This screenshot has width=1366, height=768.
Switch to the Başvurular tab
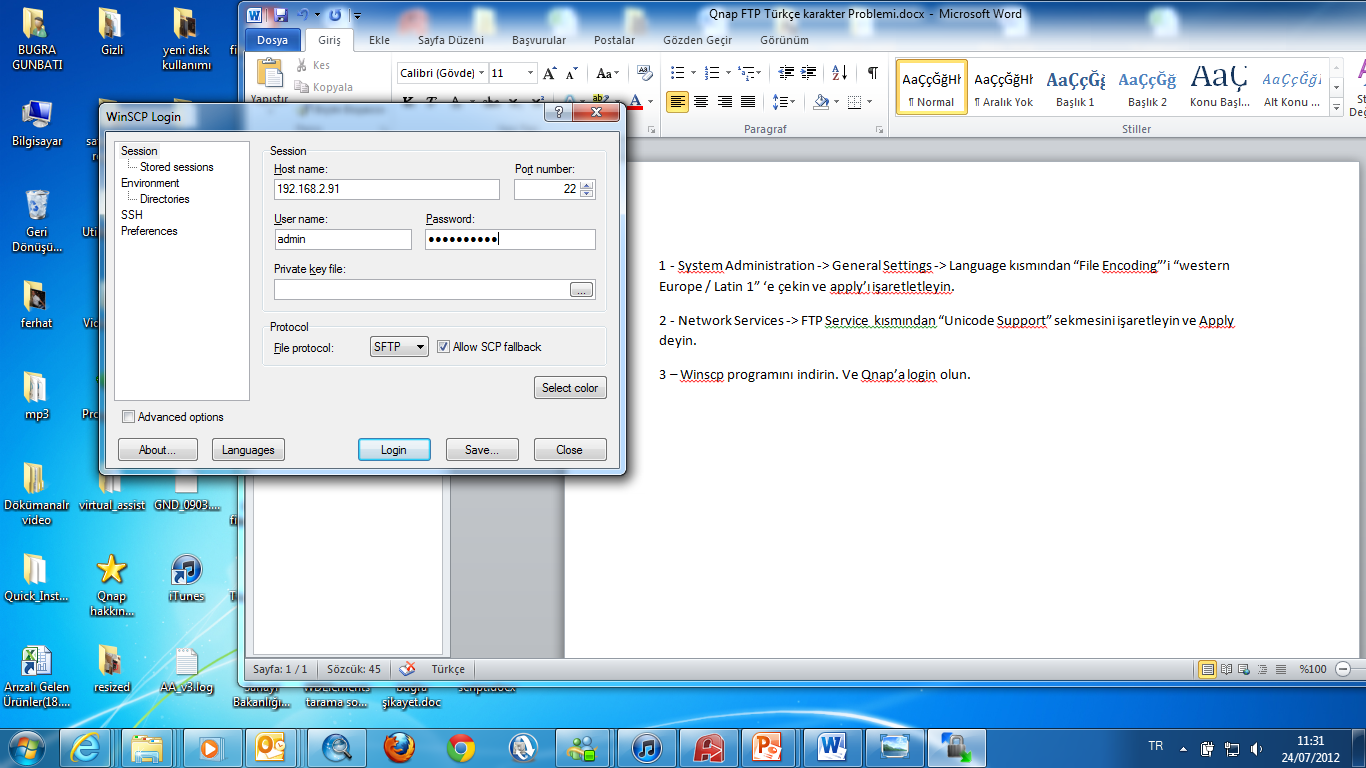[539, 40]
